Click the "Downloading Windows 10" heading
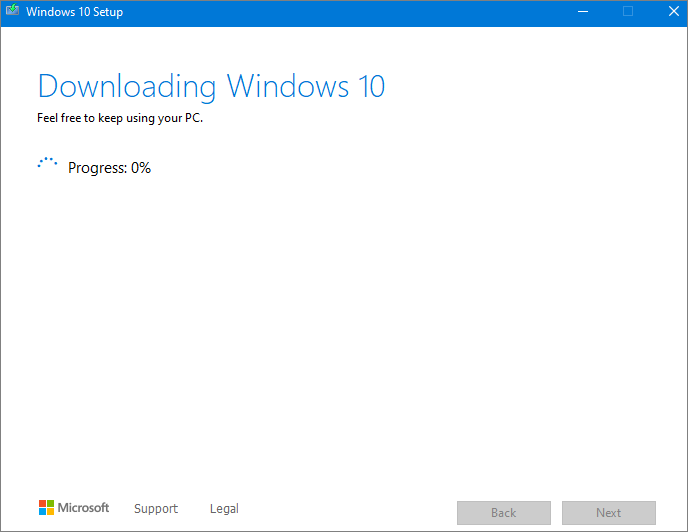688x532 pixels. point(211,86)
